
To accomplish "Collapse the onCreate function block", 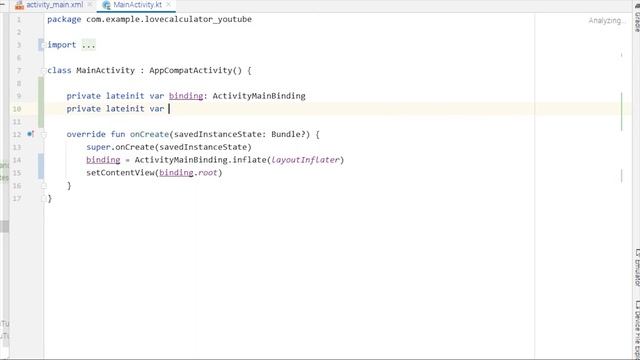I will (x=44, y=134).
